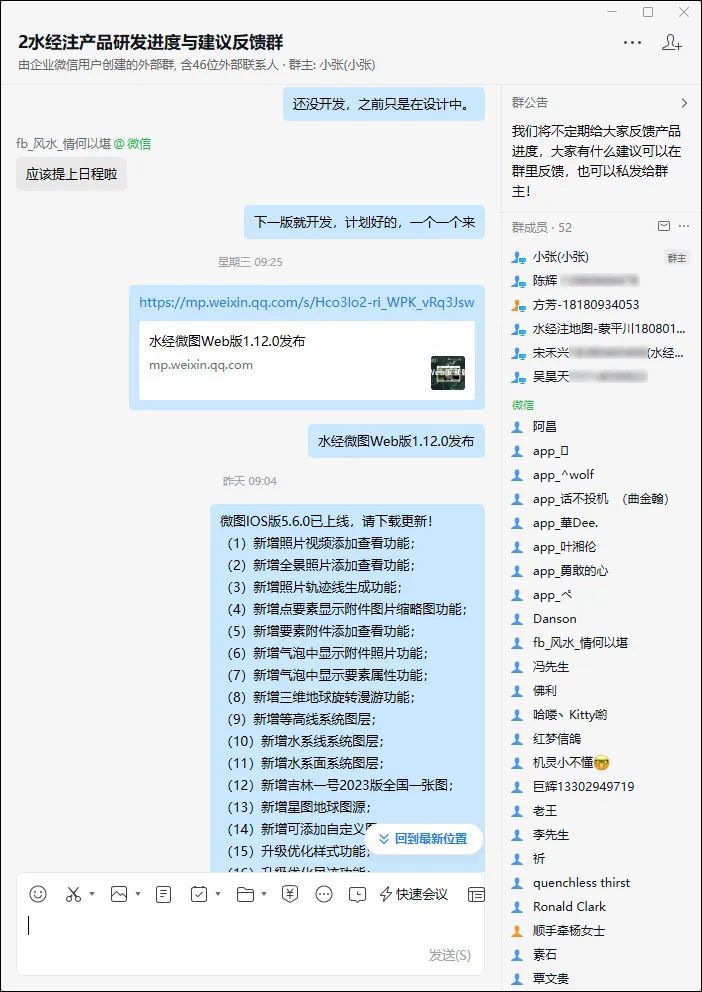Select member Danson
The height and width of the screenshot is (992, 702).
pos(601,619)
